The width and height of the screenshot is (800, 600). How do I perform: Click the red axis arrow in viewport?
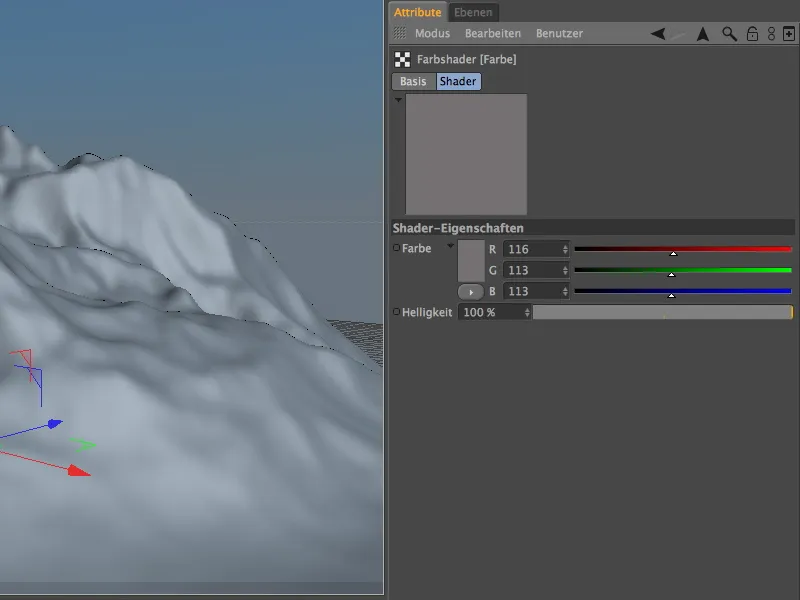[79, 470]
